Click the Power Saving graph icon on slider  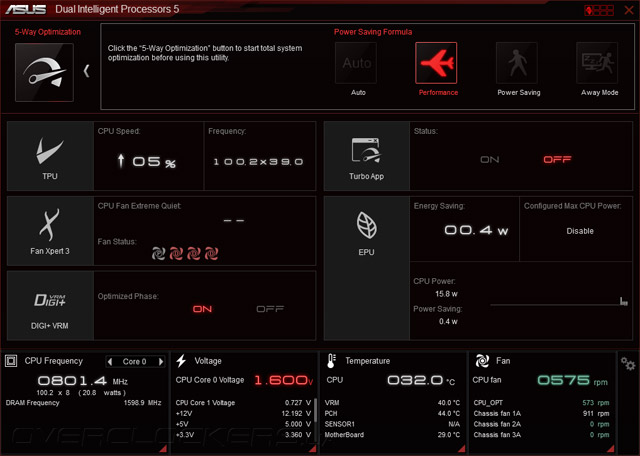623,301
